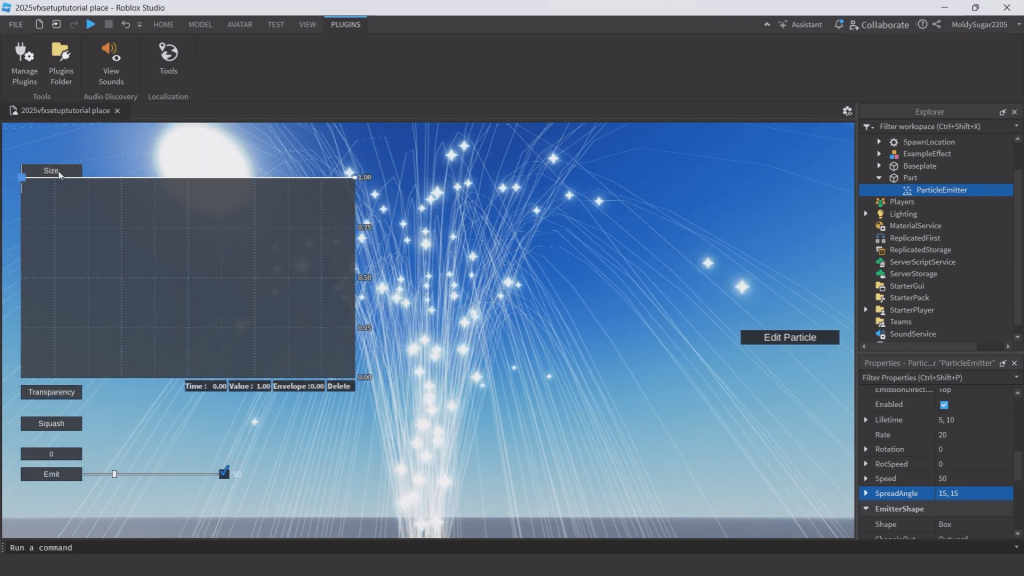This screenshot has height=576, width=1024.
Task: Click the Edit Particle button
Action: [x=790, y=337]
